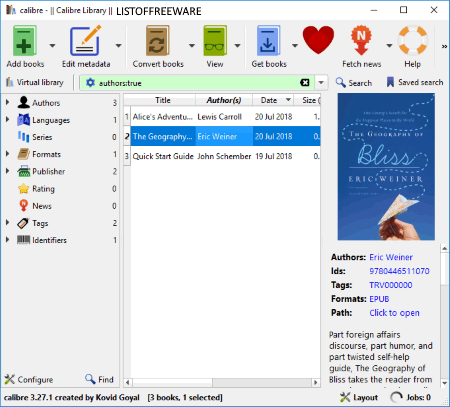Expand the Languages category
The height and width of the screenshot is (407, 450).
[x=7, y=119]
